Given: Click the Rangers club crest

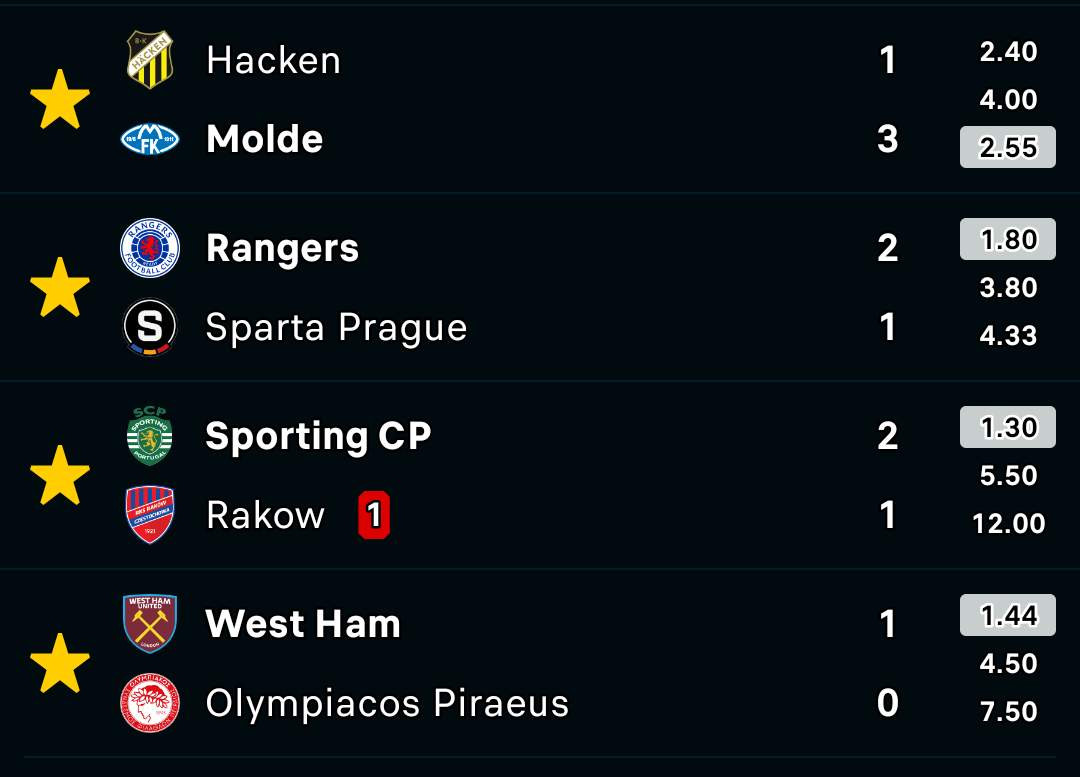Looking at the screenshot, I should click(150, 248).
